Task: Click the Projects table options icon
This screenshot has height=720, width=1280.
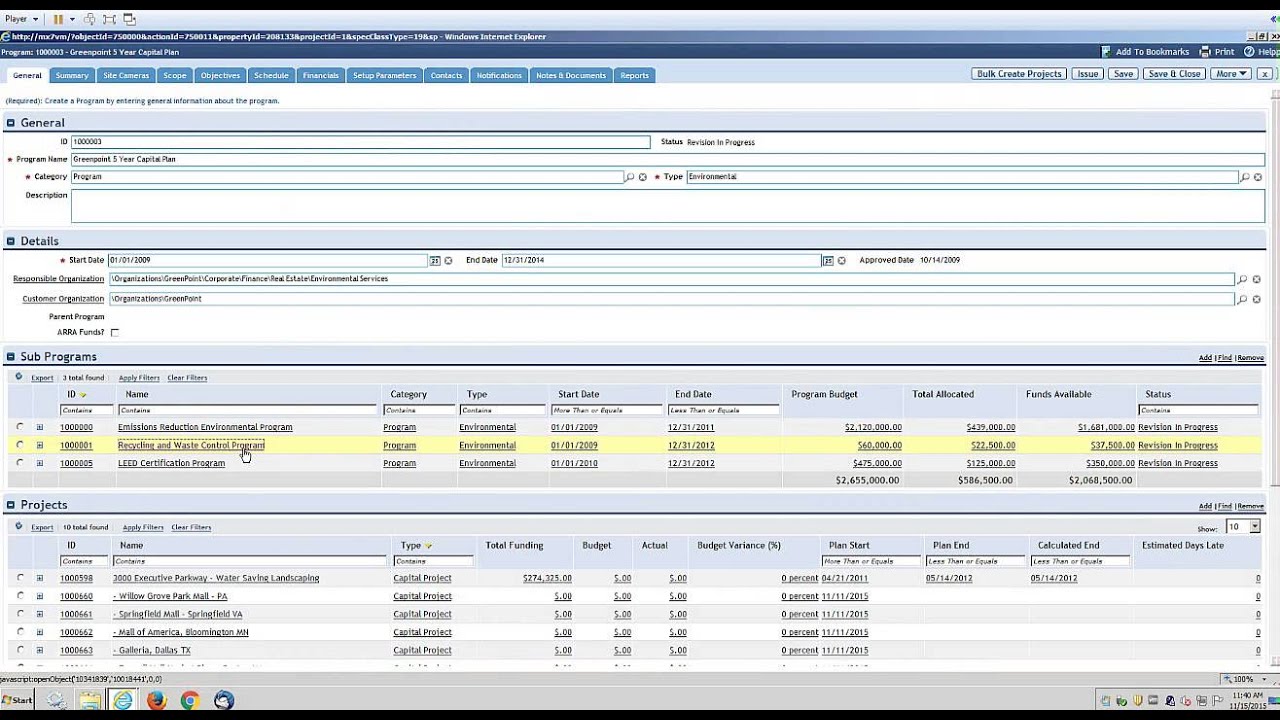Action: (18, 526)
